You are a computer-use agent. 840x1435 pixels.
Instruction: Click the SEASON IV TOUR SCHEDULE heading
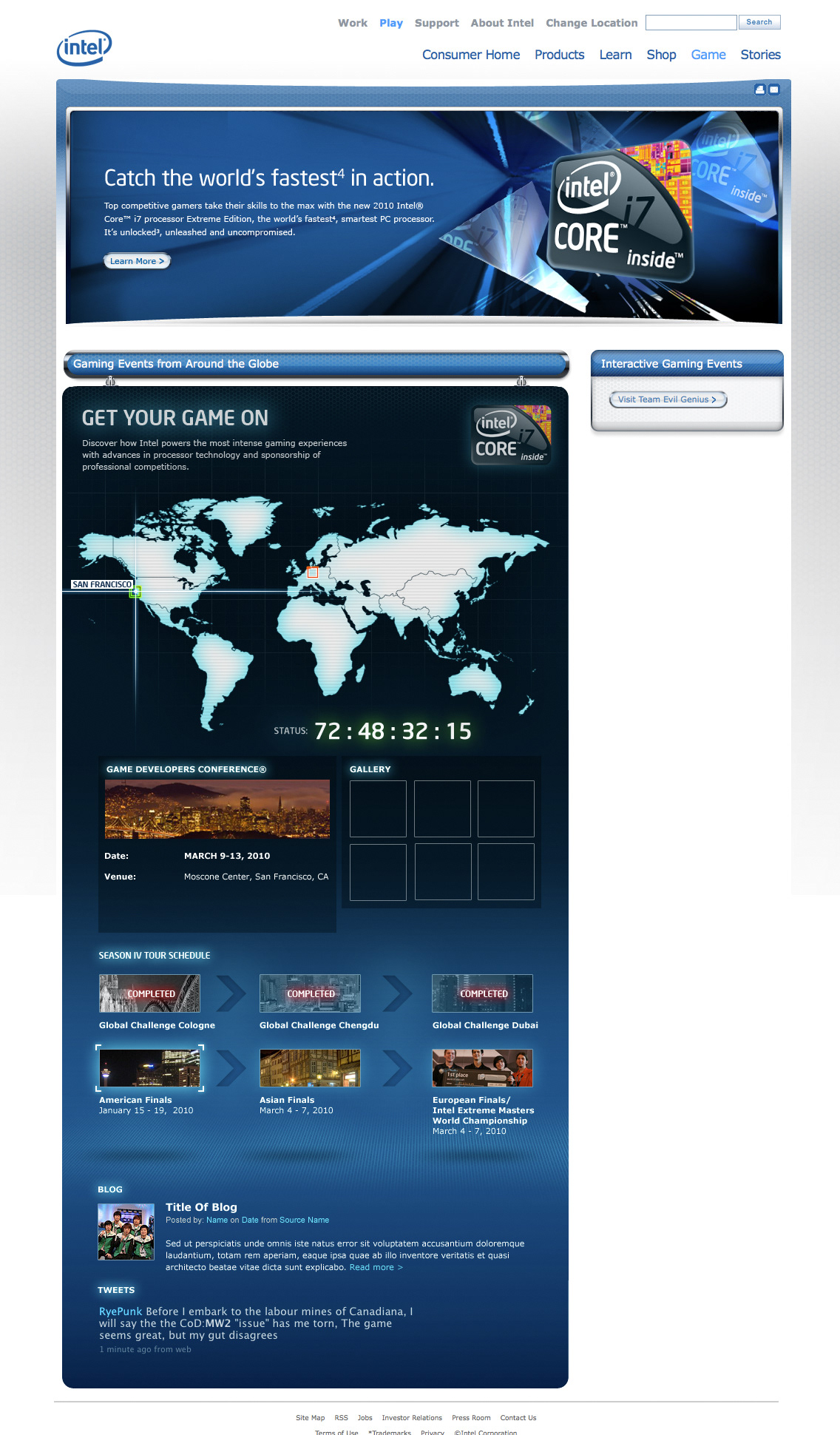point(155,956)
